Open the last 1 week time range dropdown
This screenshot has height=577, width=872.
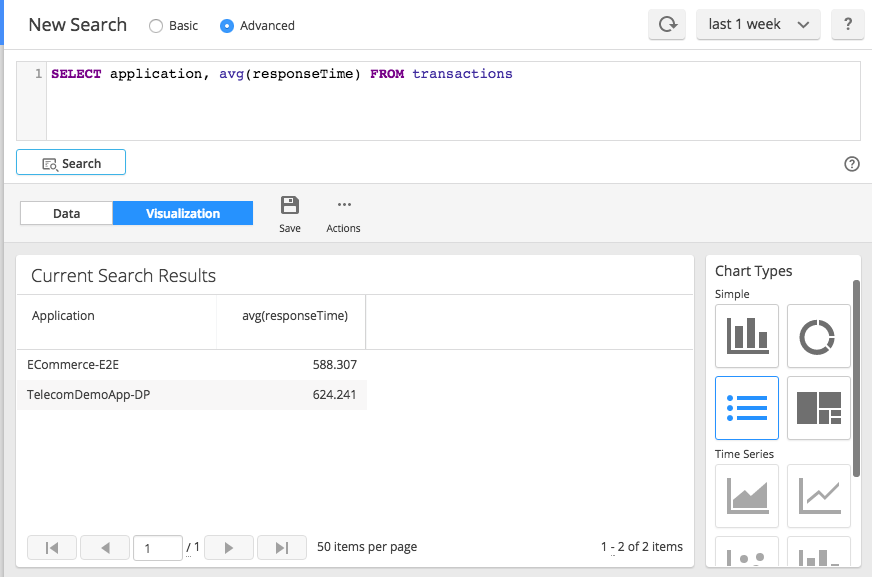tap(758, 24)
